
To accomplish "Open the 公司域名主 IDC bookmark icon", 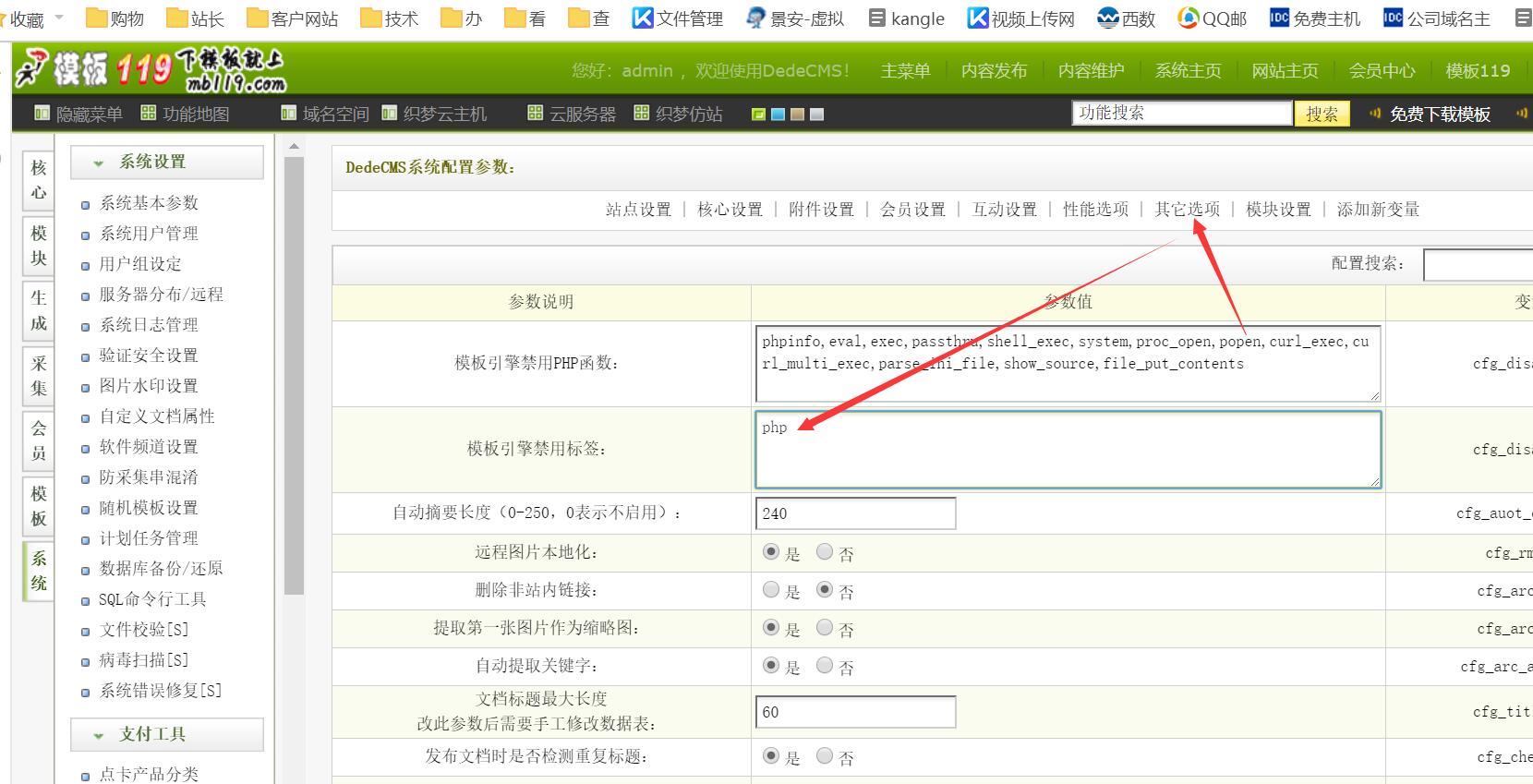I will point(1393,18).
